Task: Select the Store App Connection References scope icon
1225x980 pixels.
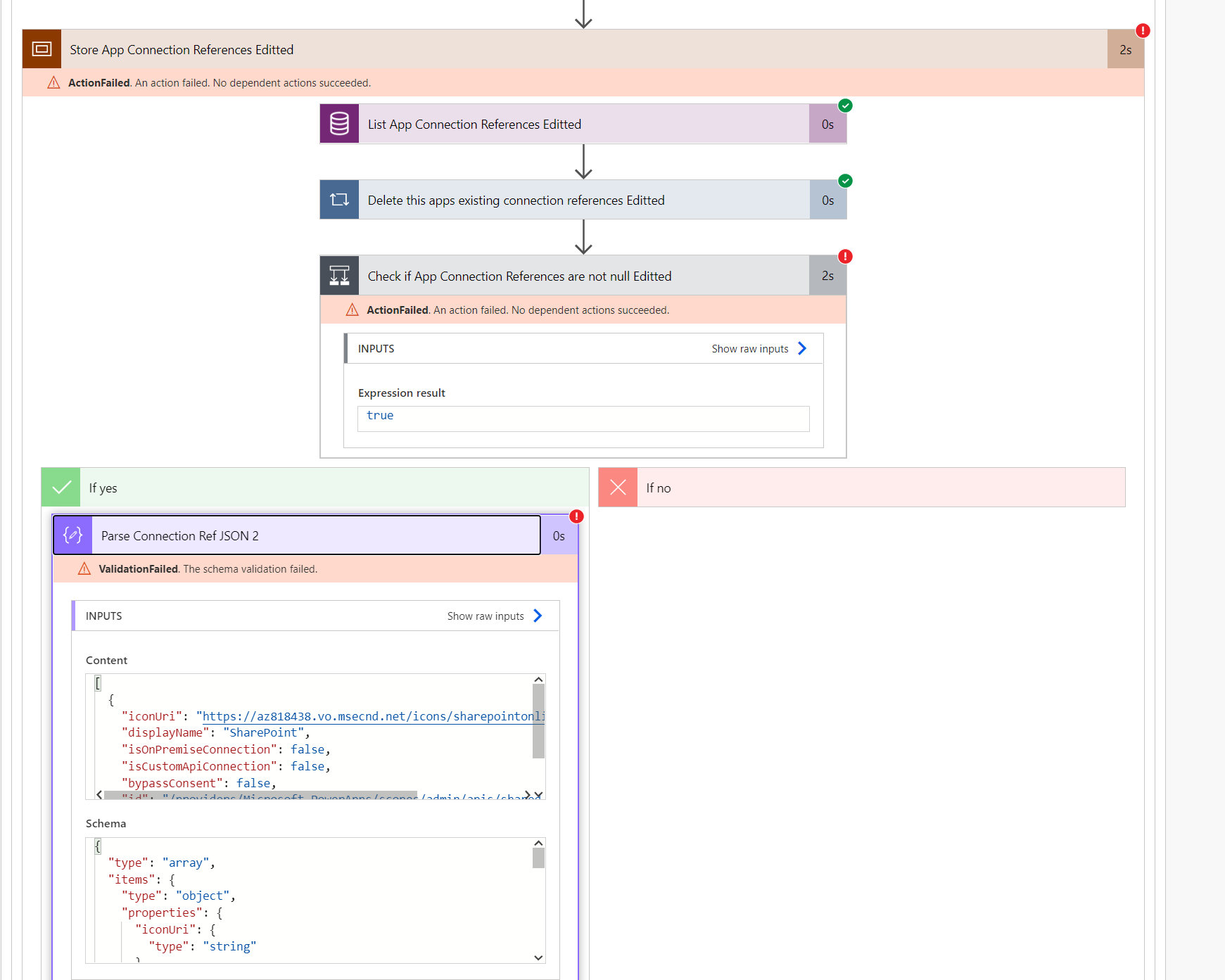Action: click(x=42, y=49)
